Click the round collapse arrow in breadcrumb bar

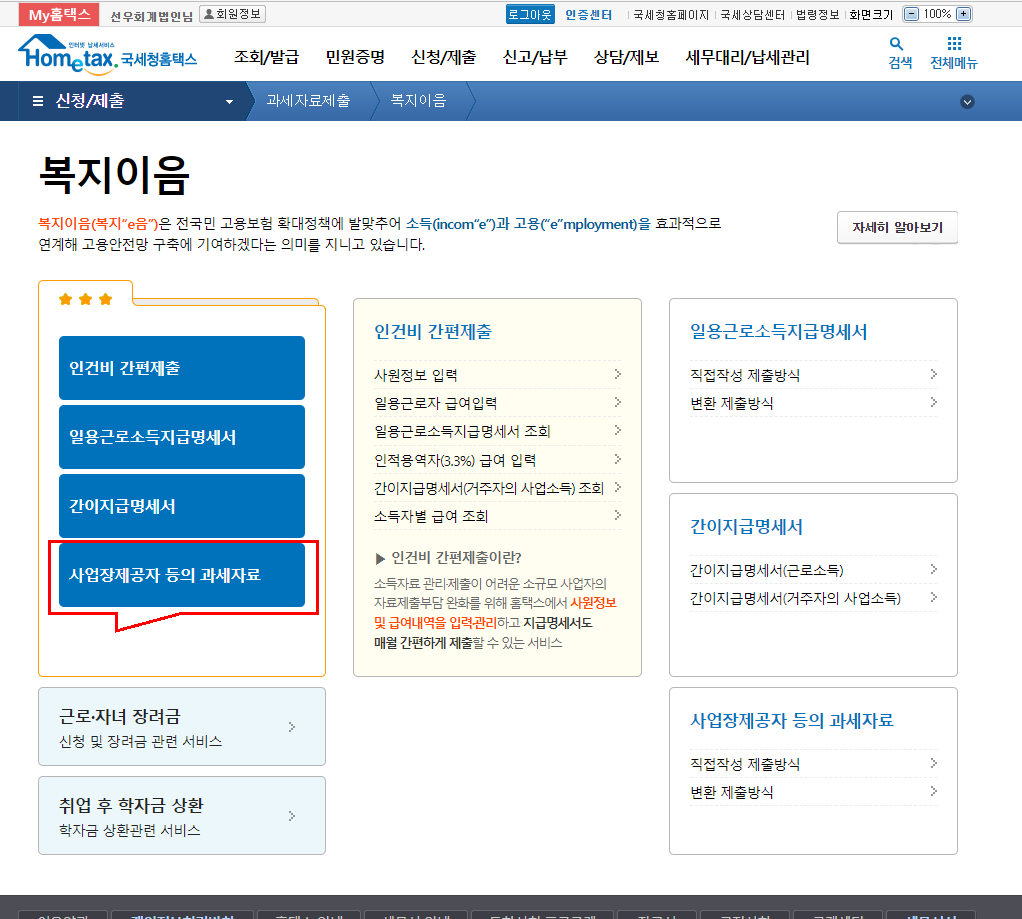click(x=966, y=101)
